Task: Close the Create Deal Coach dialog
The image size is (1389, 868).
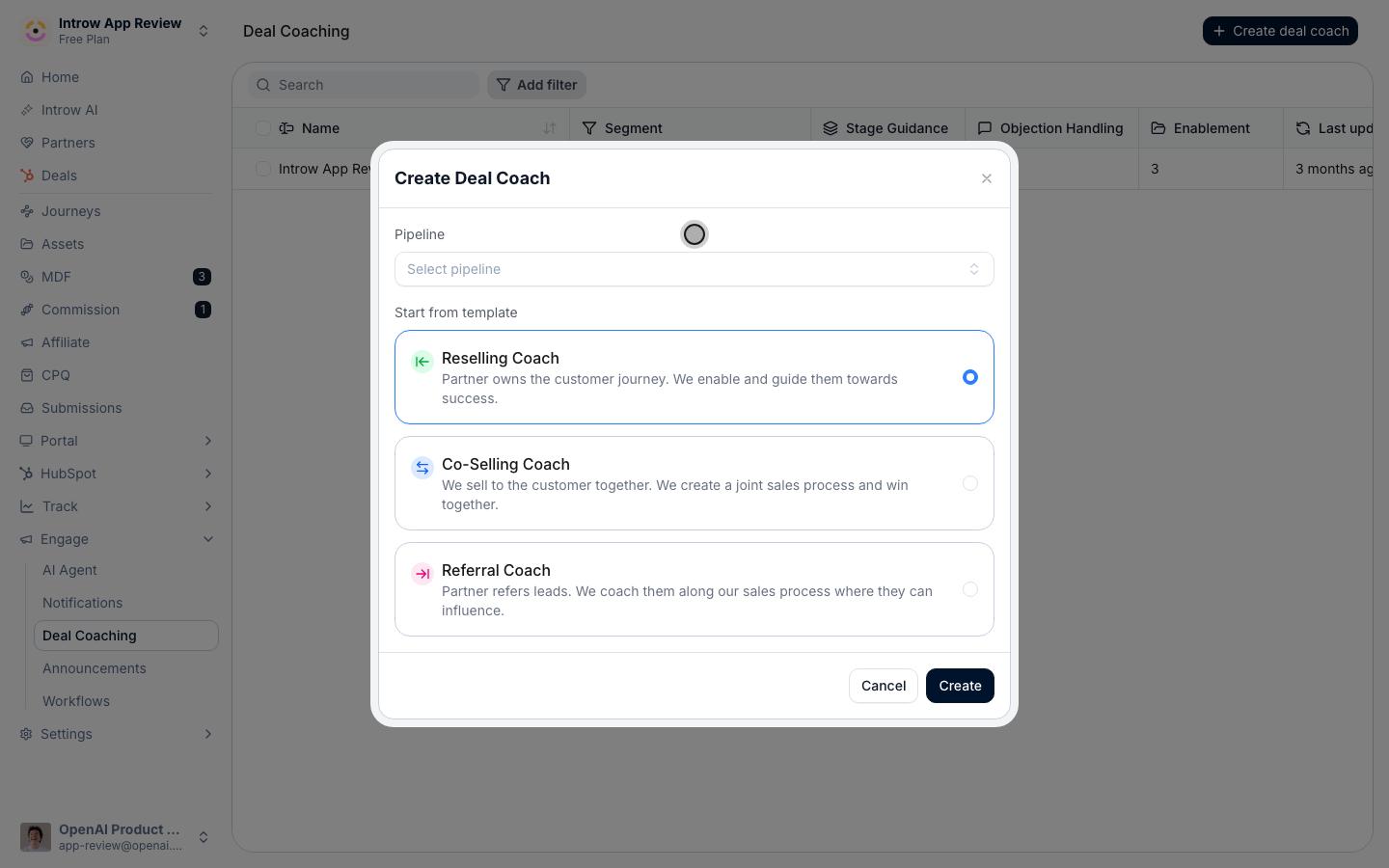Action: [987, 178]
